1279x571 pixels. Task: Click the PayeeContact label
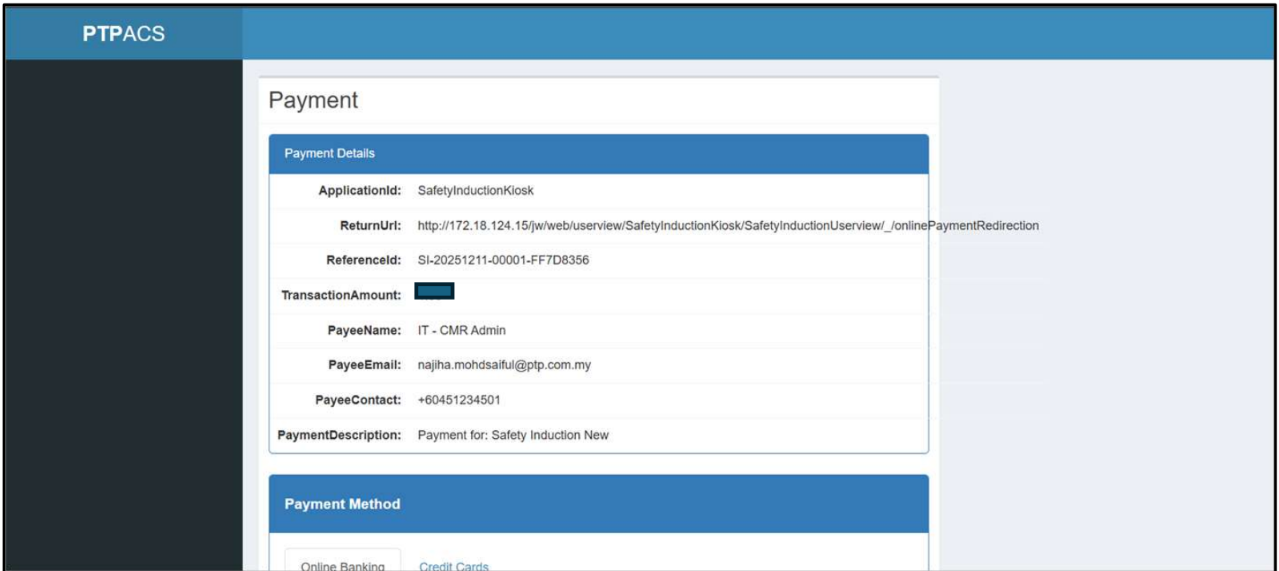coord(358,400)
